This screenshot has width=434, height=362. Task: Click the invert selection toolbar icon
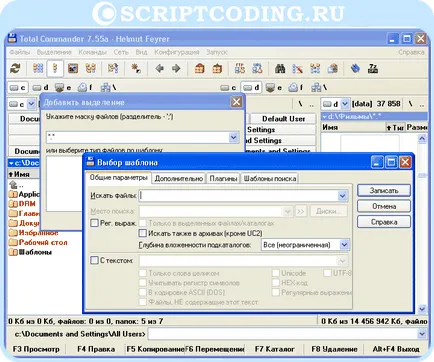coord(113,69)
